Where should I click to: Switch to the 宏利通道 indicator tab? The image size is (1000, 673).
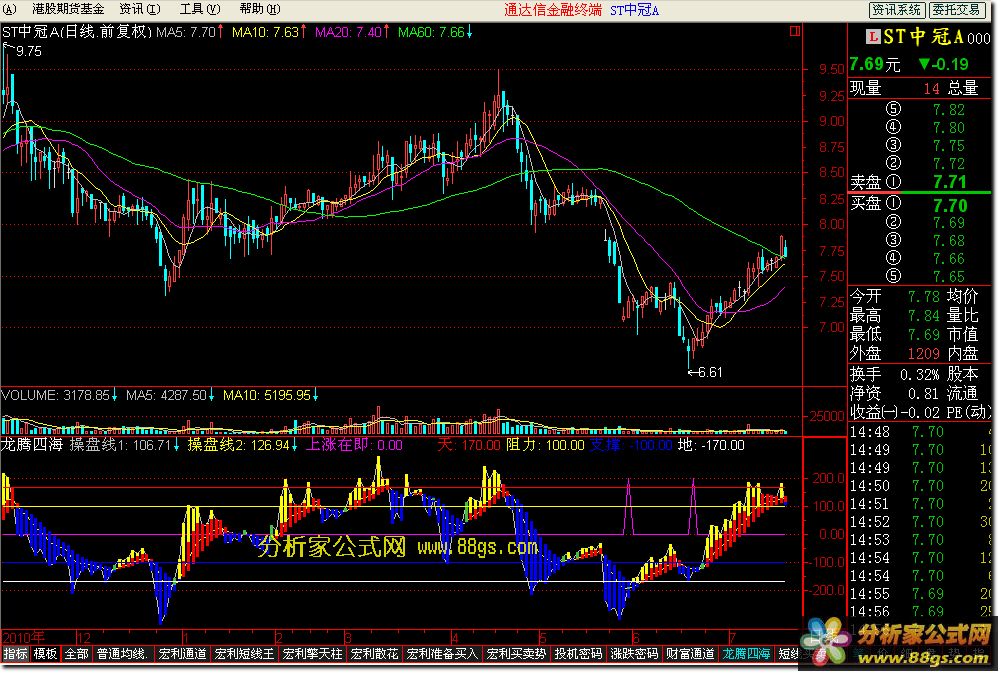(x=182, y=653)
